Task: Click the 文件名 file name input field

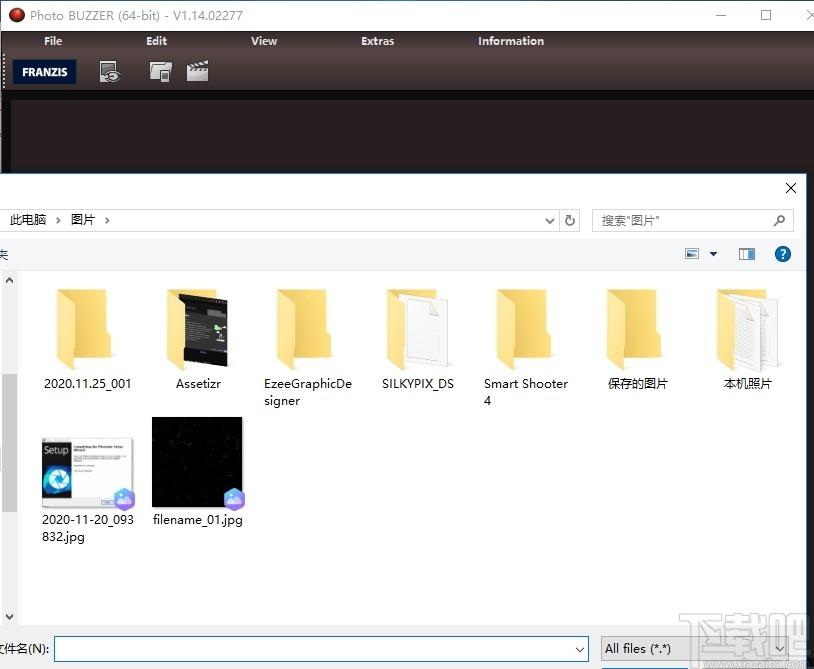Action: point(321,649)
